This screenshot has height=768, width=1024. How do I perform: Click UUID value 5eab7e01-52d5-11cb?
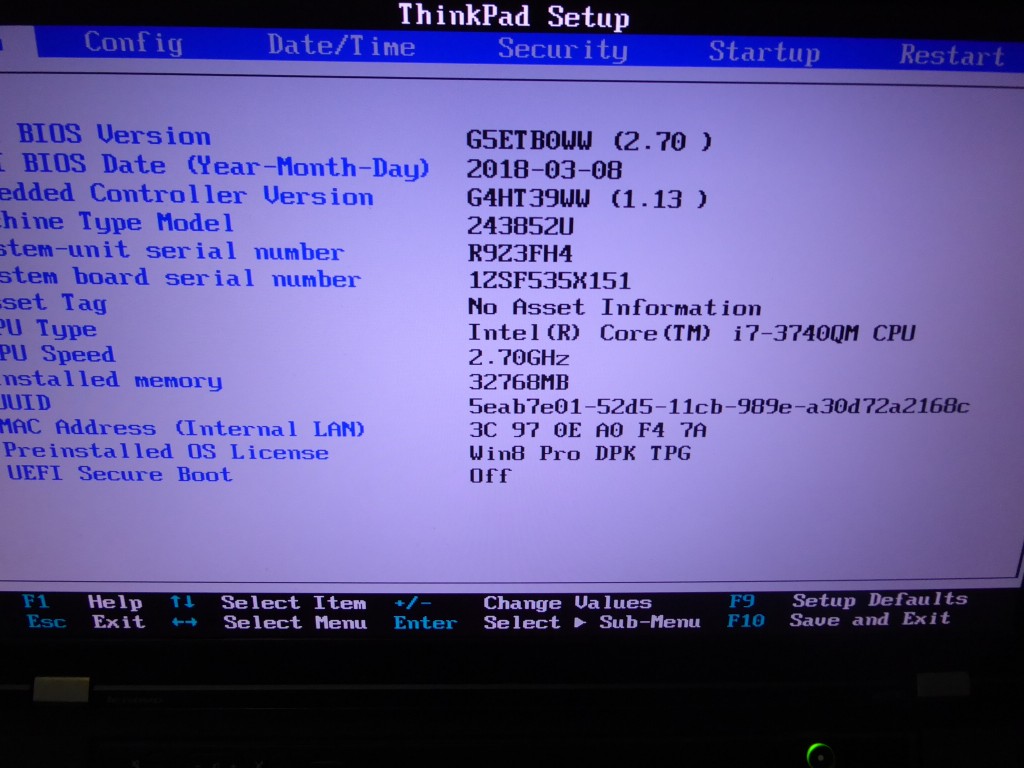719,406
